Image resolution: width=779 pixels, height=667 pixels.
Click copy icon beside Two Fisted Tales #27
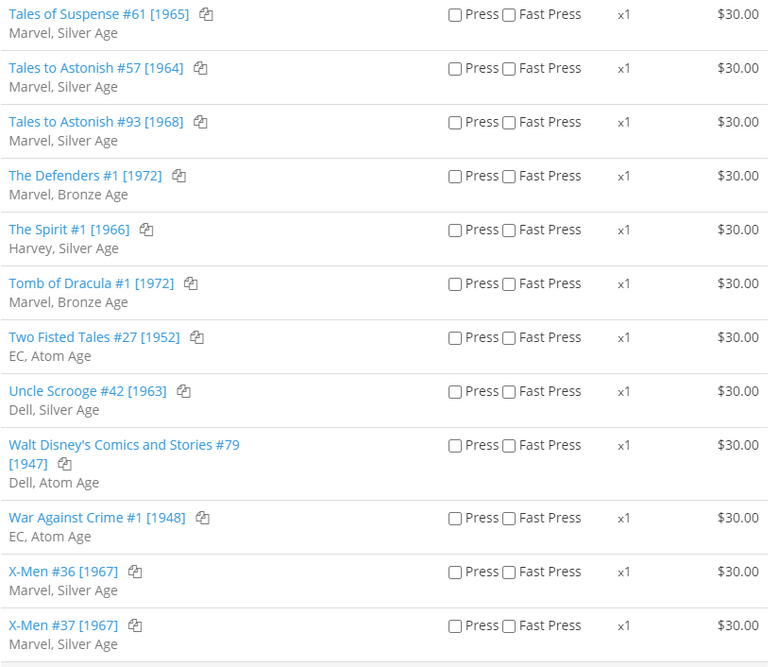tap(197, 337)
